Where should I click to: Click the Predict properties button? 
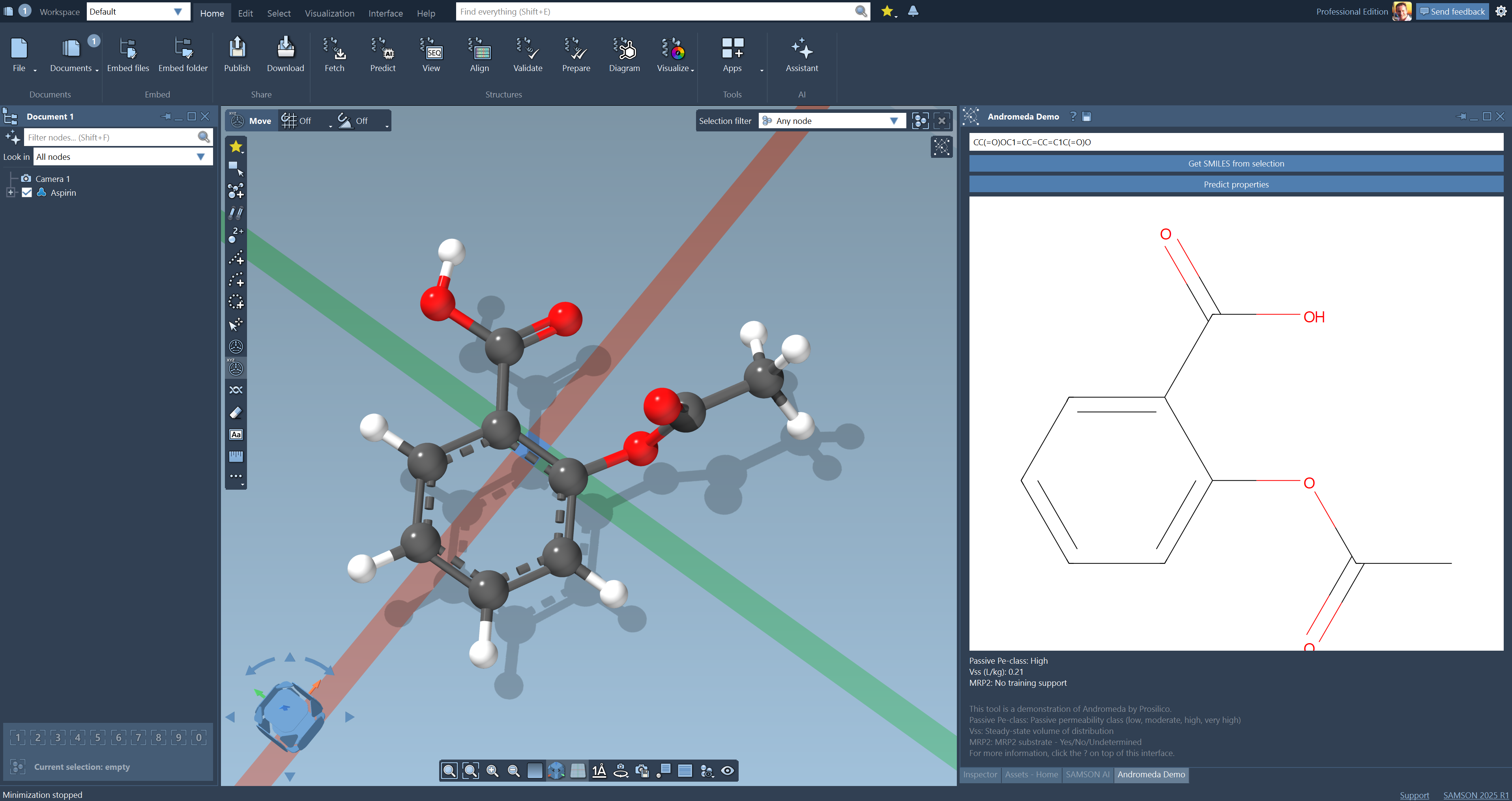click(1235, 184)
